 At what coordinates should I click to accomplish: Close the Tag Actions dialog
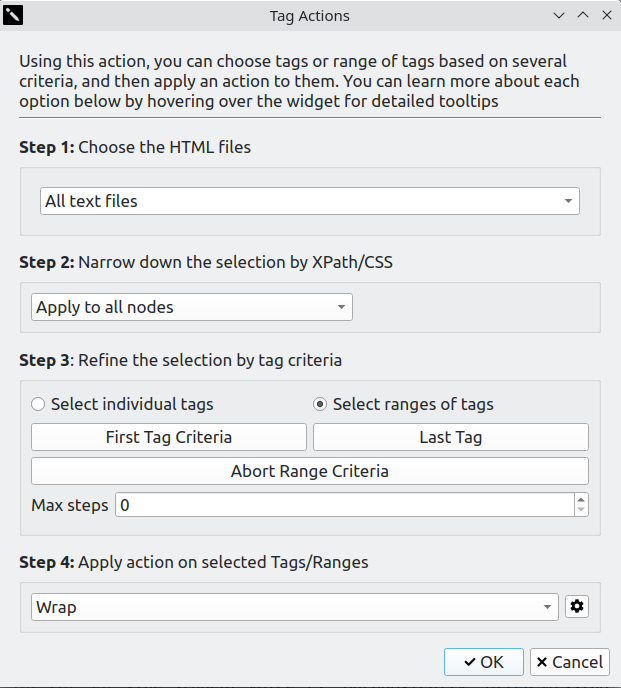606,16
